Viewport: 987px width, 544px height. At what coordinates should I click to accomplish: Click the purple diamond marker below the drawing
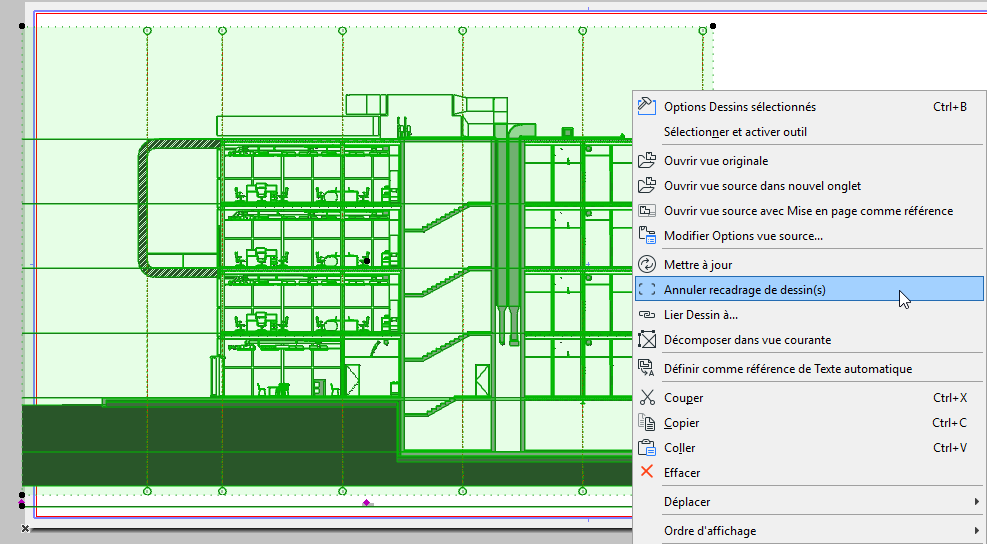pos(367,502)
